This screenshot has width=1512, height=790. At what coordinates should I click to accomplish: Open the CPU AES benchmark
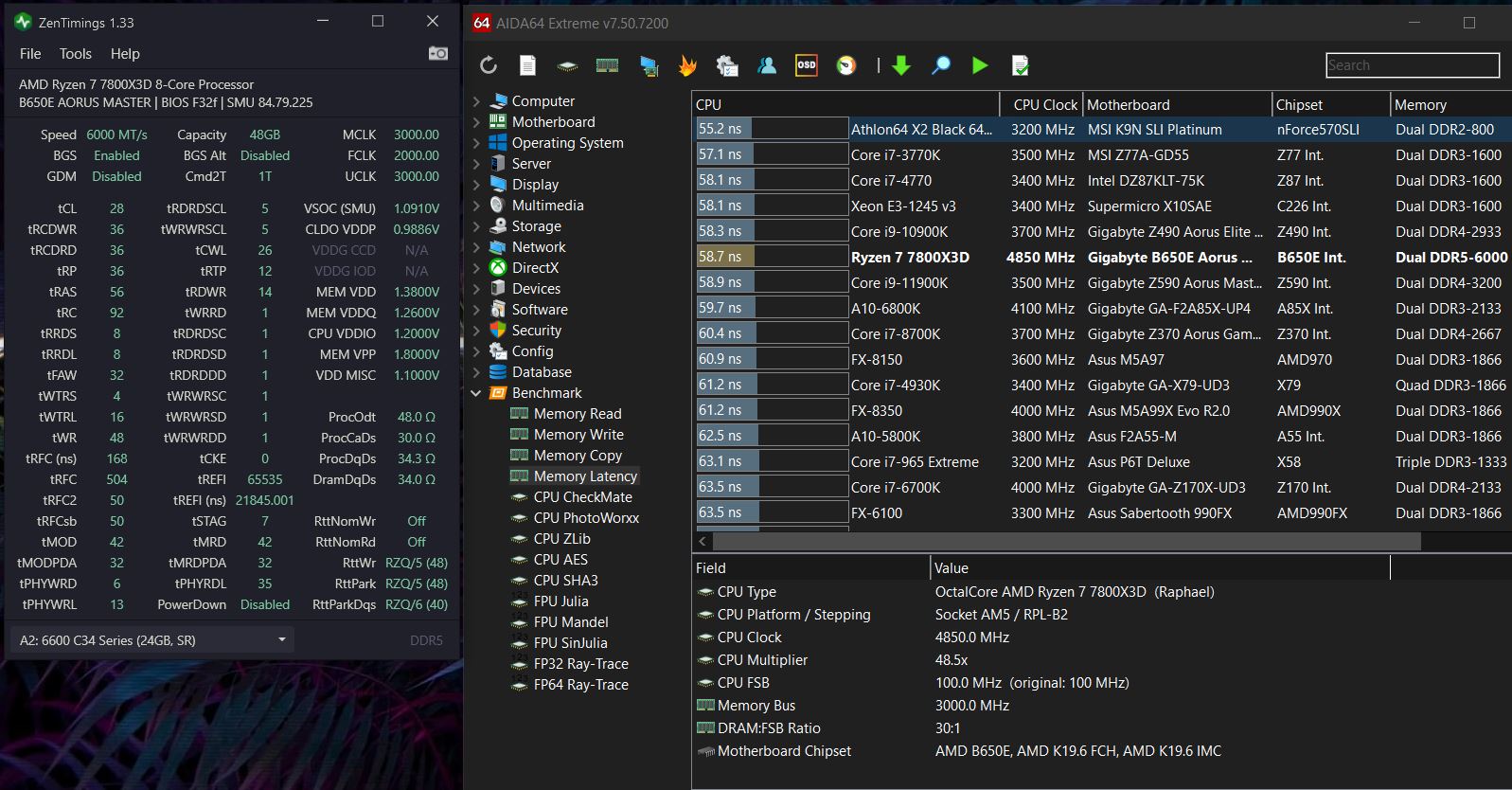click(x=560, y=560)
